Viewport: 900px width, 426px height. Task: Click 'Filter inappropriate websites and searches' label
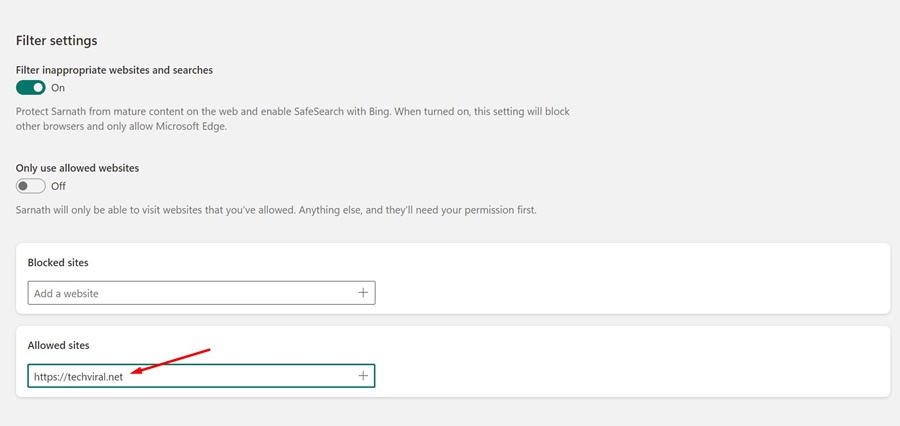[114, 70]
